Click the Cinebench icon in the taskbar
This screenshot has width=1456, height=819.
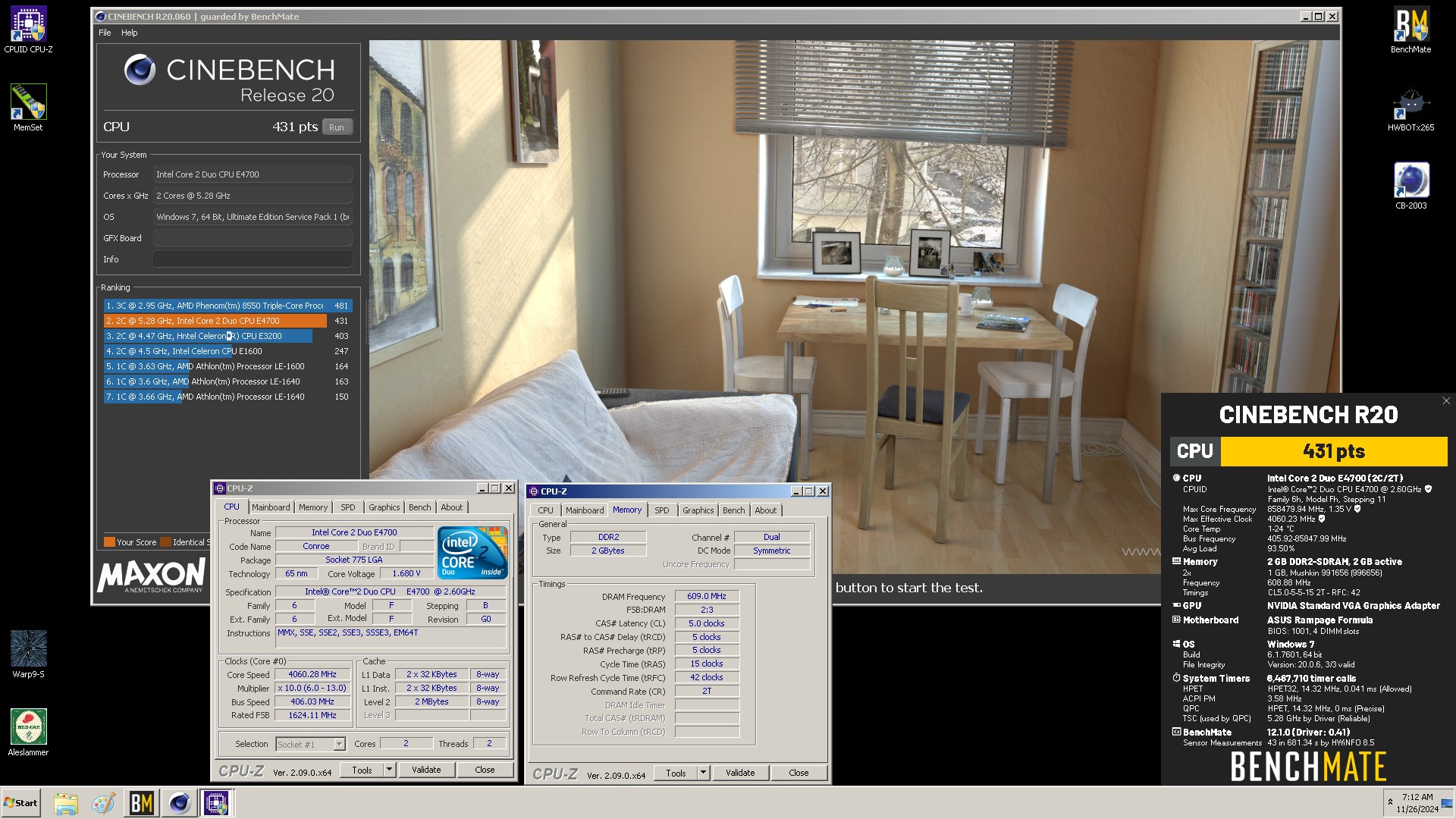point(180,802)
